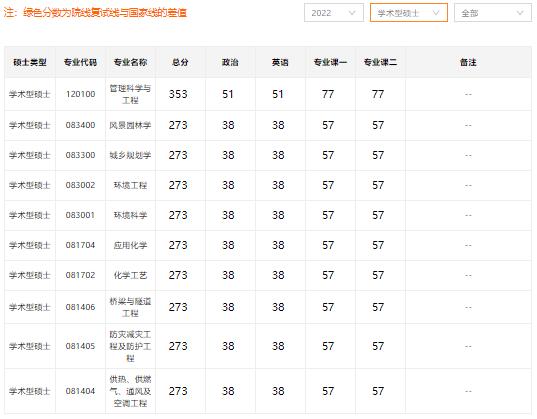This screenshot has width=537, height=419.
Task: Select the 风景园林学 row name
Action: pyautogui.click(x=130, y=125)
